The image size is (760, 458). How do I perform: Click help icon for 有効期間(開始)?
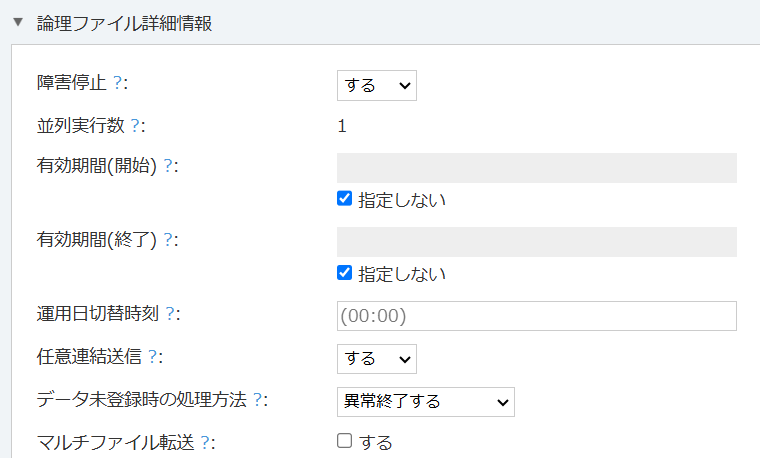168,166
